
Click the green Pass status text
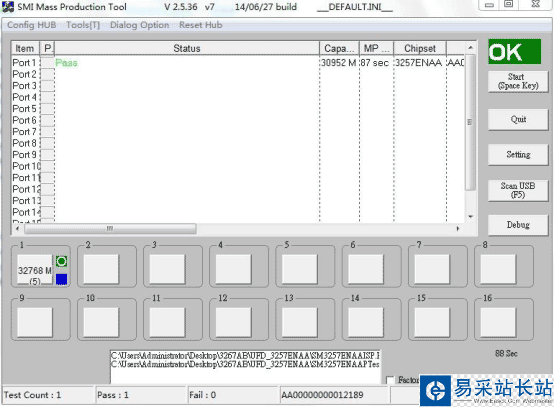click(66, 63)
